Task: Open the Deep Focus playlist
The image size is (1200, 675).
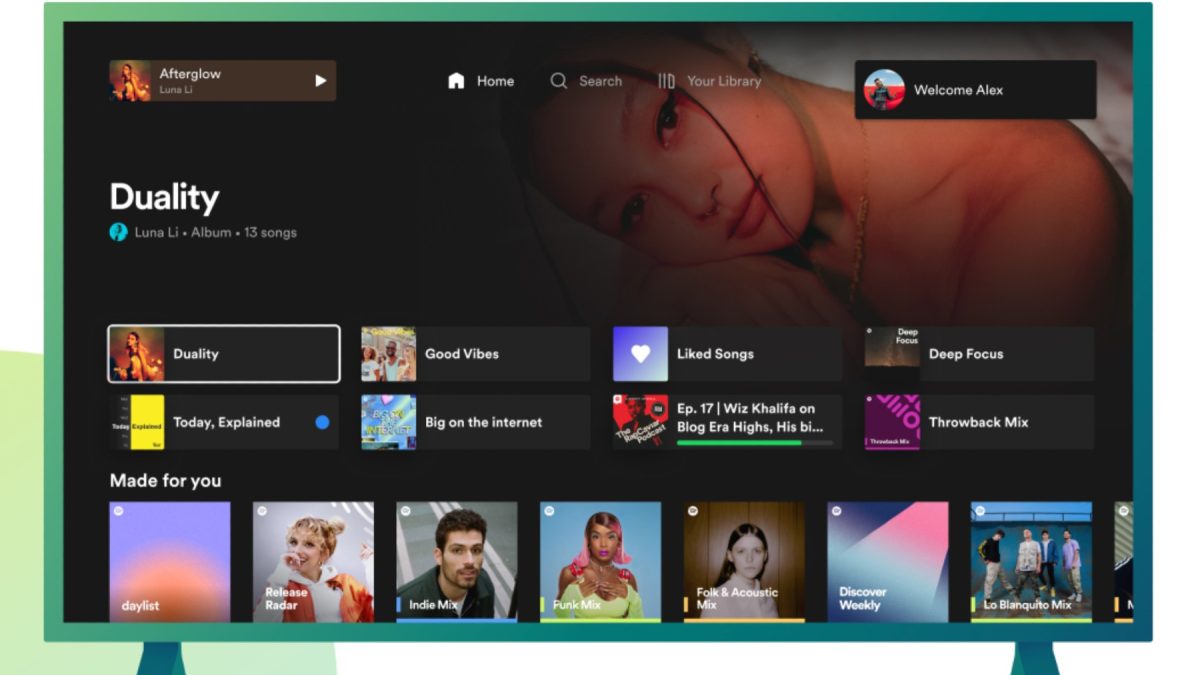Action: pyautogui.click(x=979, y=354)
